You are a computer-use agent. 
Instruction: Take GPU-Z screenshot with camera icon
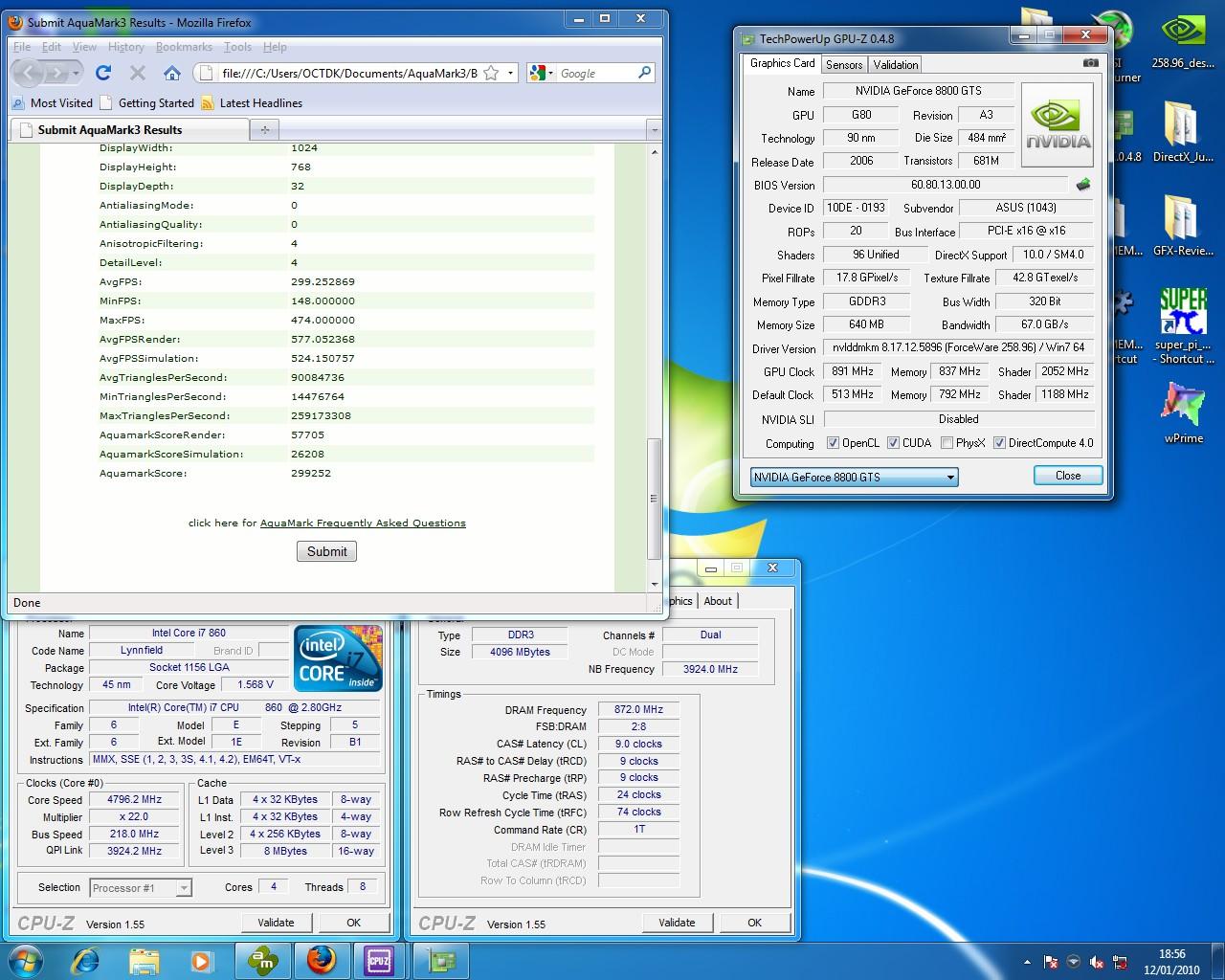1090,63
